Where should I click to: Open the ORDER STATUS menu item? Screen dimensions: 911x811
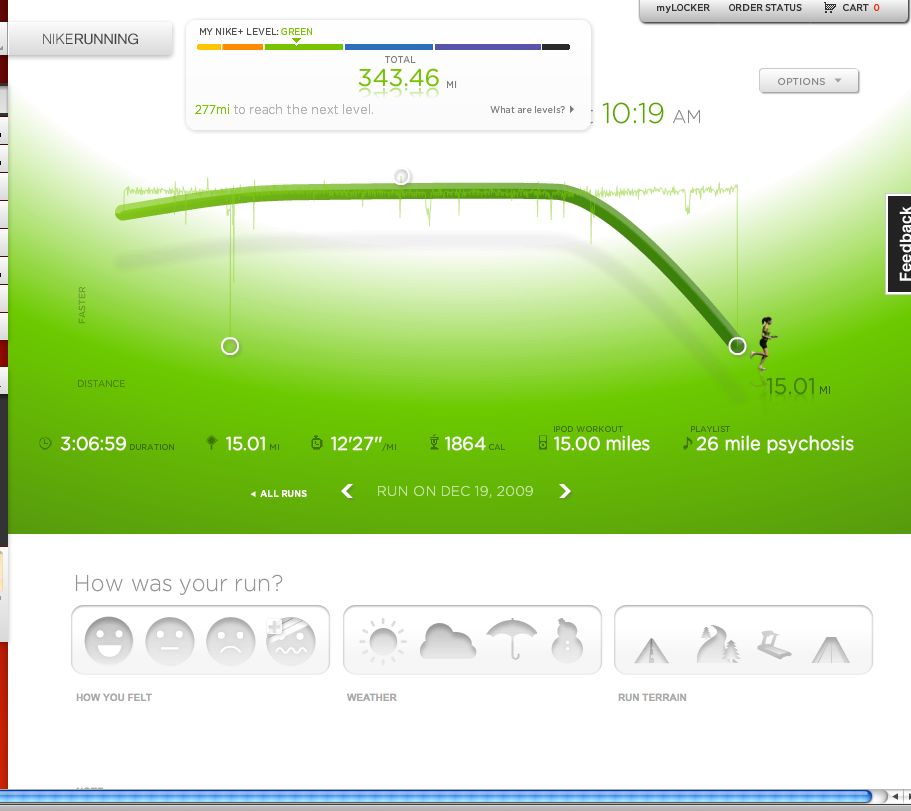tap(764, 8)
